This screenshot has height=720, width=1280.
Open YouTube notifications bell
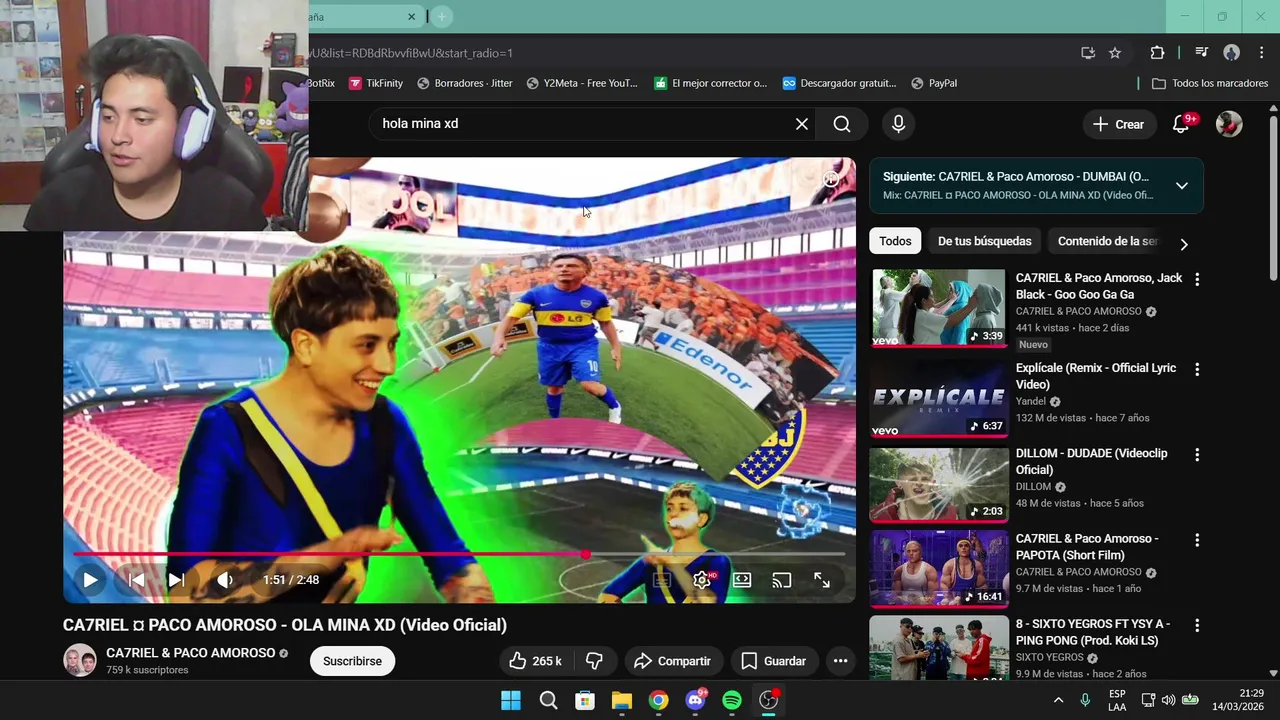coord(1181,124)
